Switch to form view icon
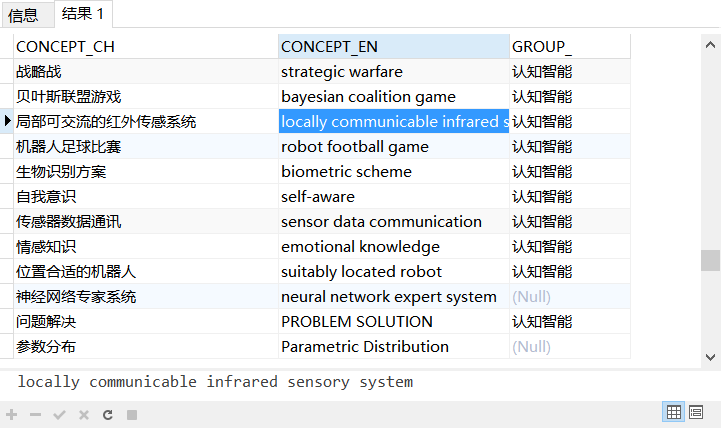 point(697,412)
